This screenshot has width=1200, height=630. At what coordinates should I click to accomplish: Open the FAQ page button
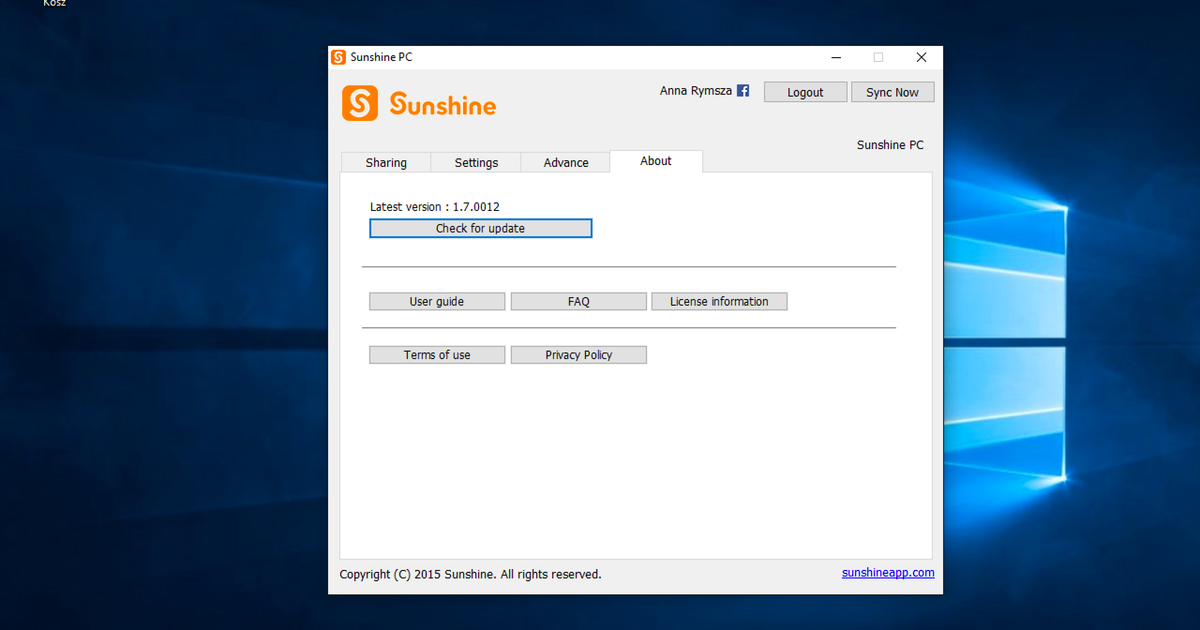(579, 301)
